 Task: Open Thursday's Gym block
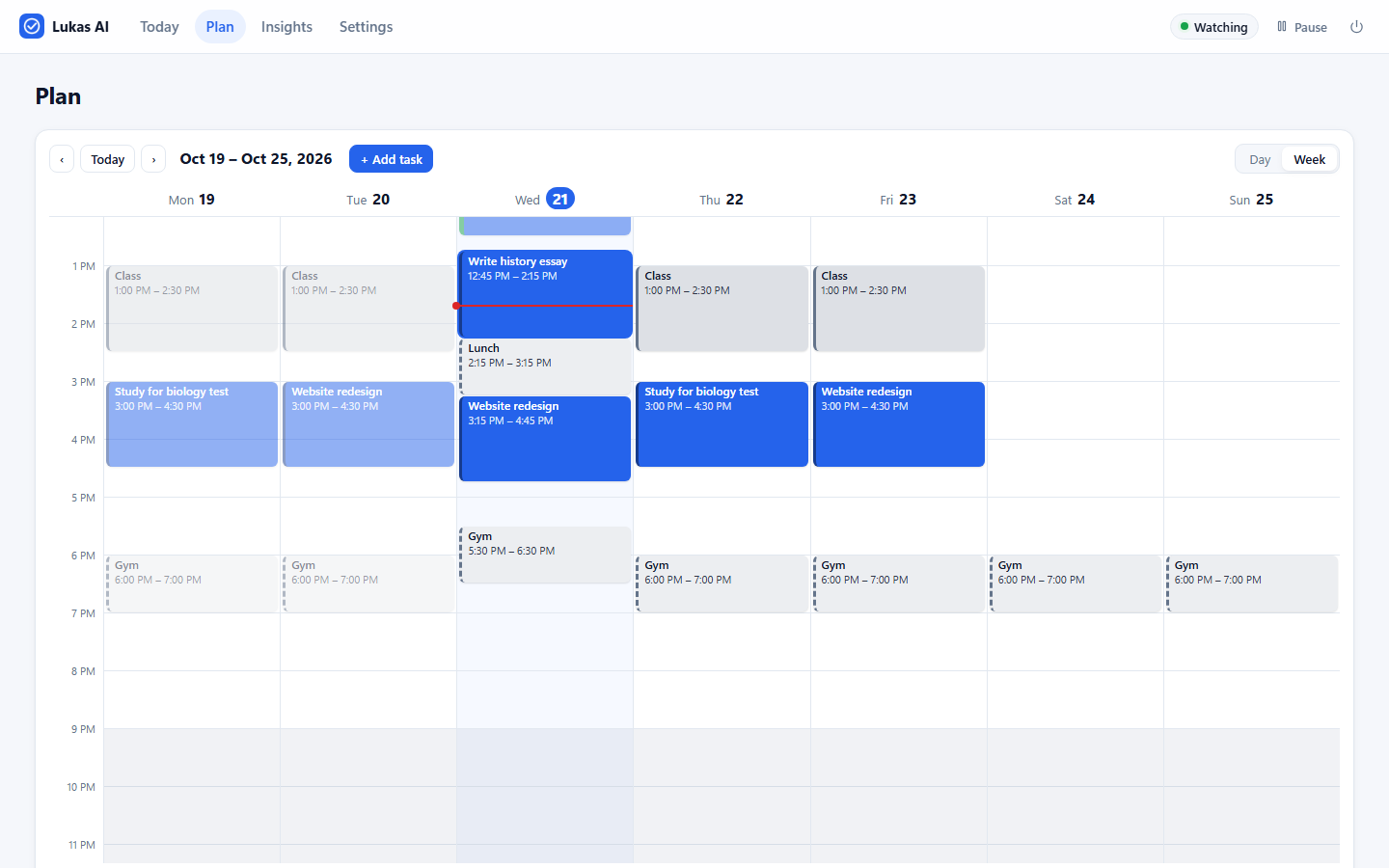[722, 583]
